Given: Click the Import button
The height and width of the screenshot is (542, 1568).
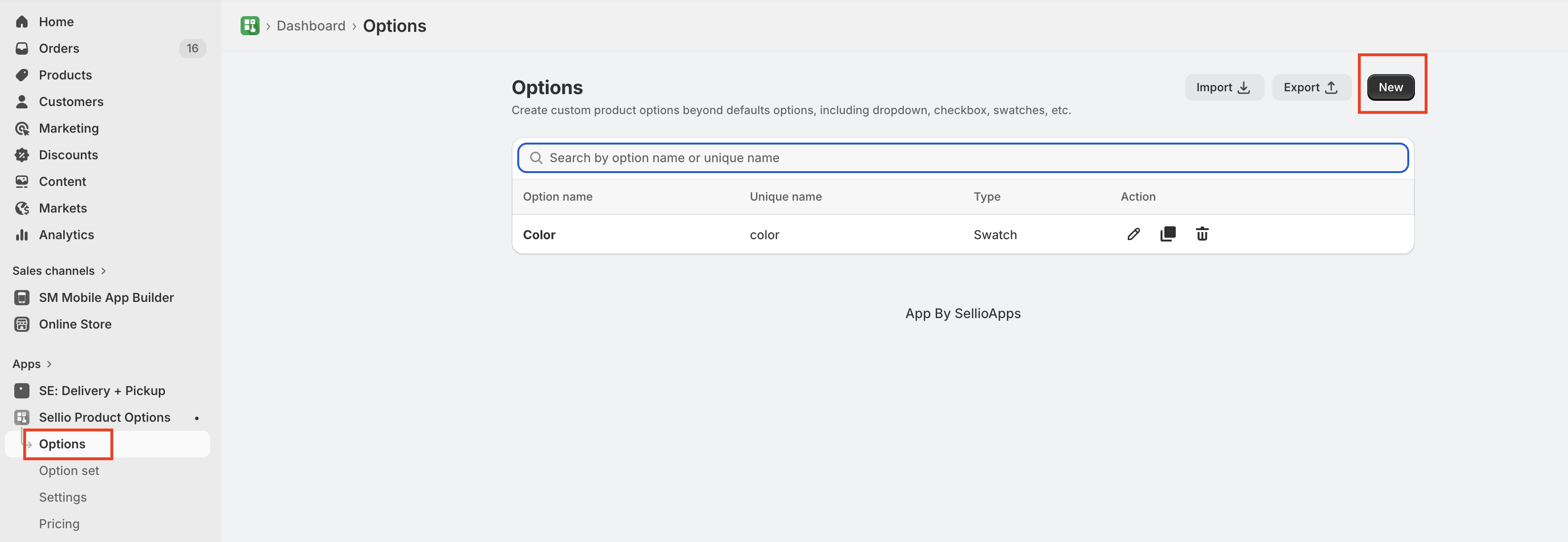Looking at the screenshot, I should 1223,87.
